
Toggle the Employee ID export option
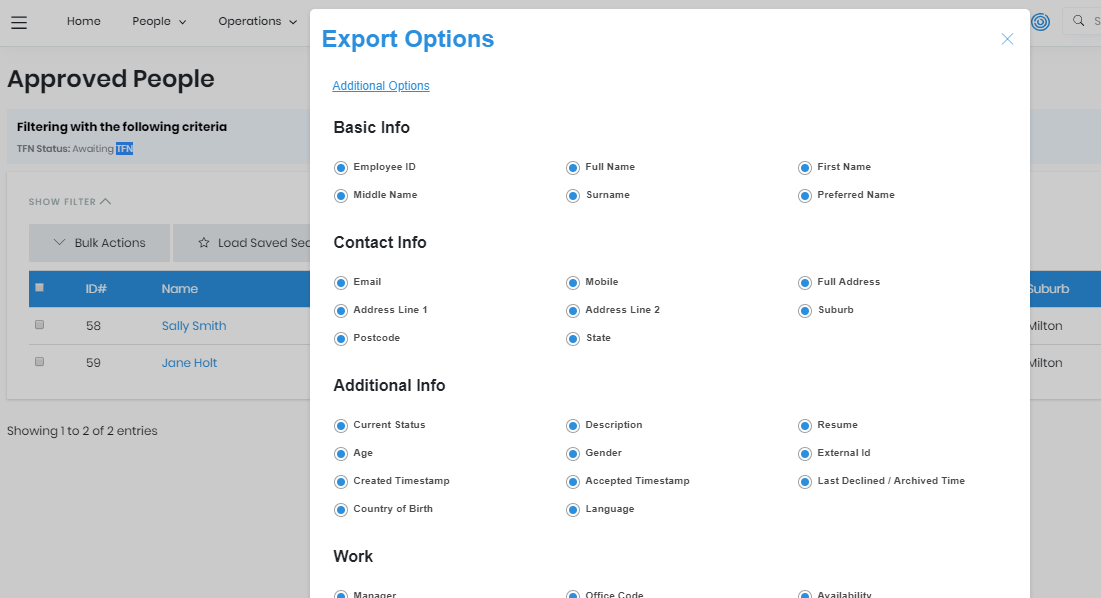(341, 168)
